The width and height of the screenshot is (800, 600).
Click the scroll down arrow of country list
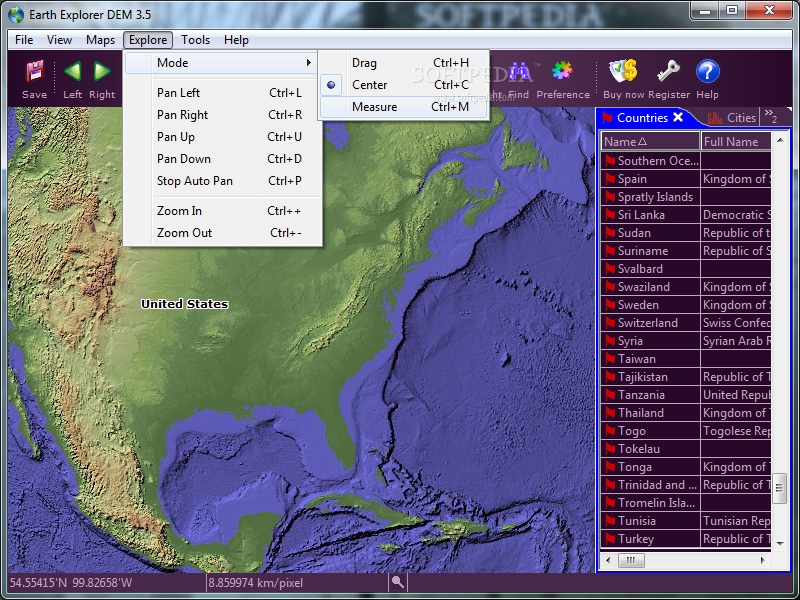pyautogui.click(x=780, y=544)
